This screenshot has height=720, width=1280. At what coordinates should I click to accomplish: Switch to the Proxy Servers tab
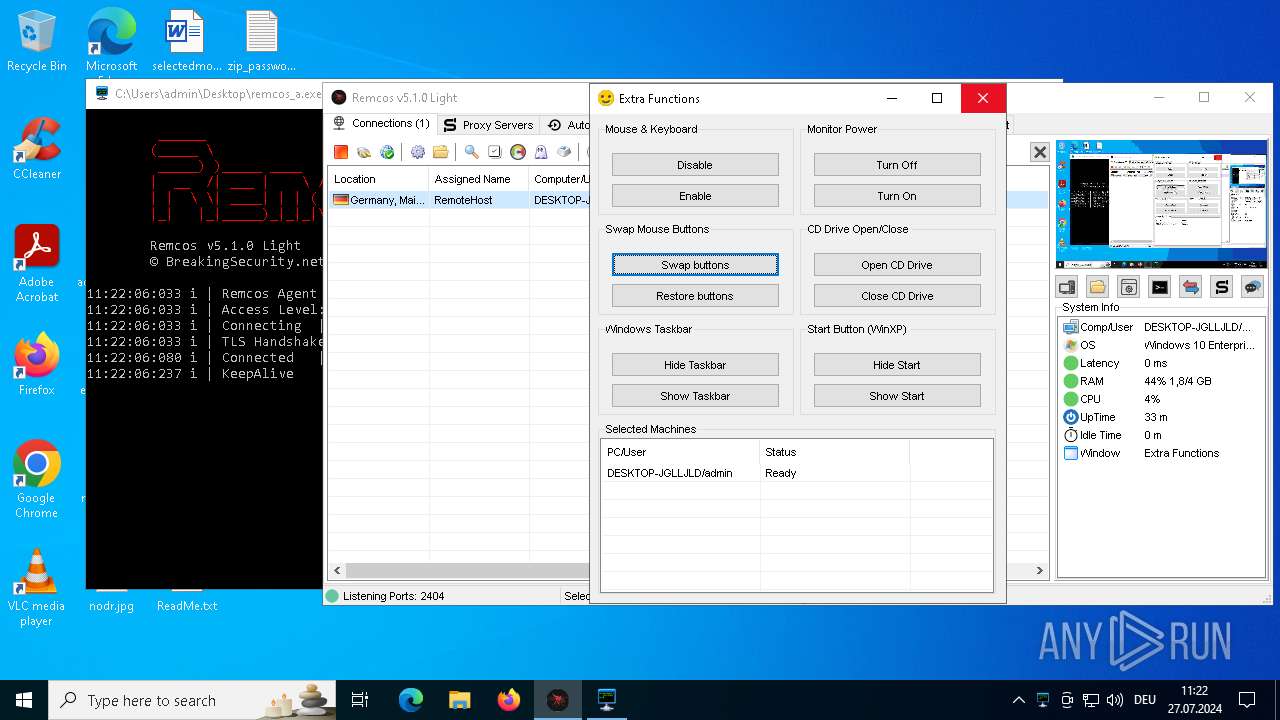(488, 125)
